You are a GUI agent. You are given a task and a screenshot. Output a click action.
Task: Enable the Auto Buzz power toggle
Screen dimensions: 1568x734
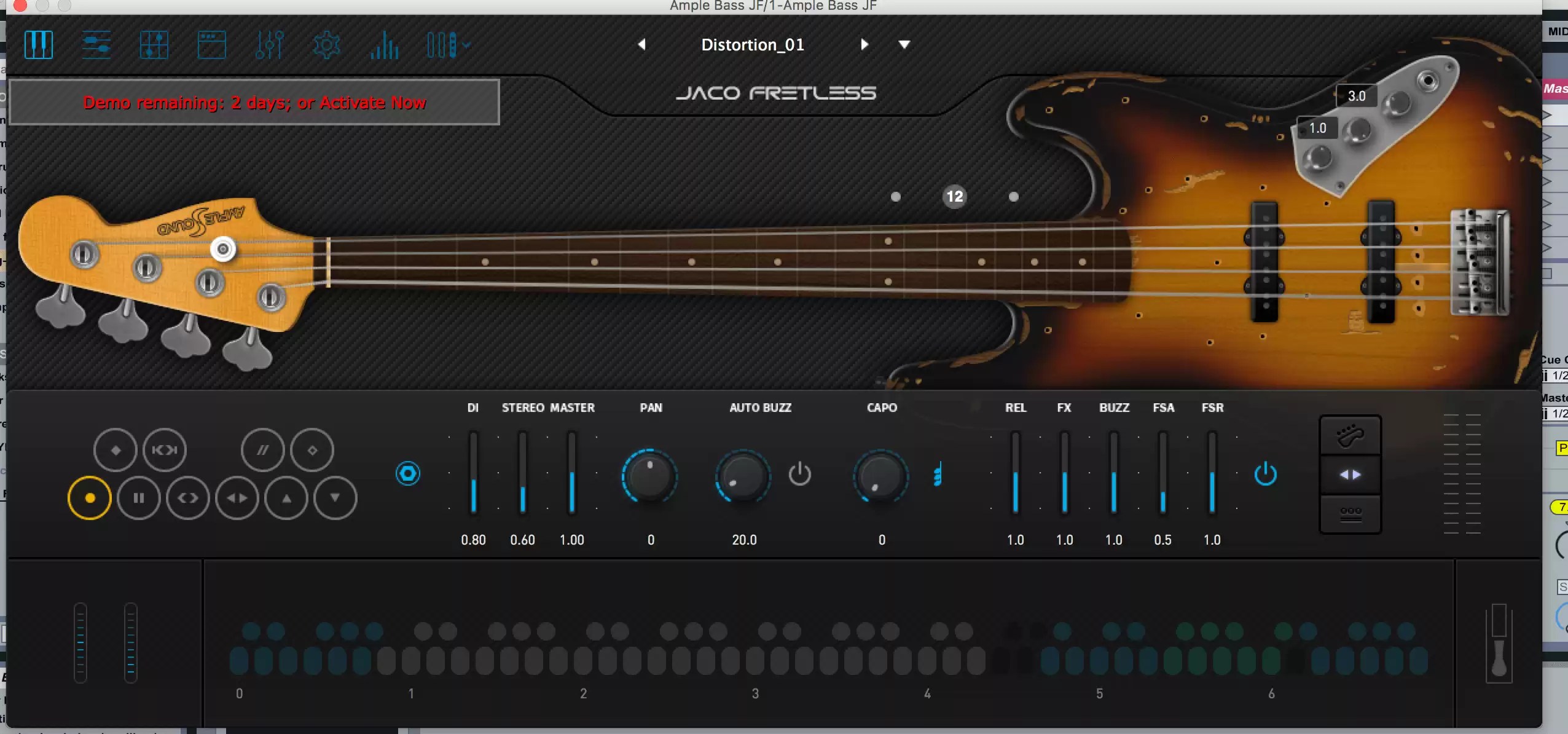point(800,473)
